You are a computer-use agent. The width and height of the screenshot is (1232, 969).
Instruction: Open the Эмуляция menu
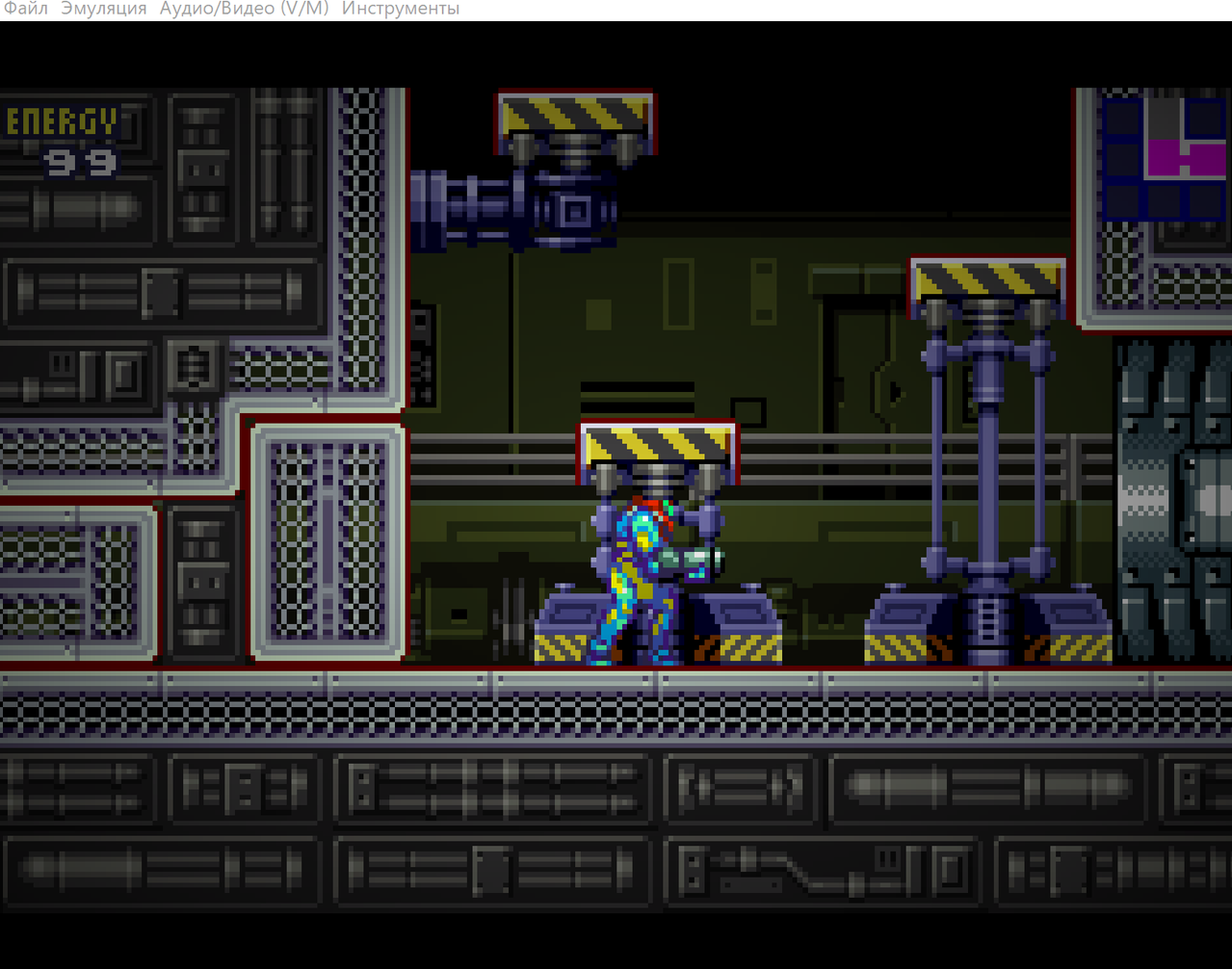[104, 9]
